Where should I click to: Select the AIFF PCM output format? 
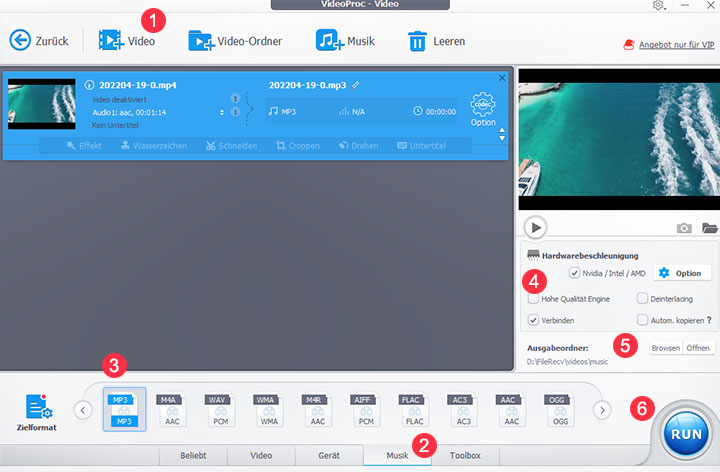(x=366, y=409)
